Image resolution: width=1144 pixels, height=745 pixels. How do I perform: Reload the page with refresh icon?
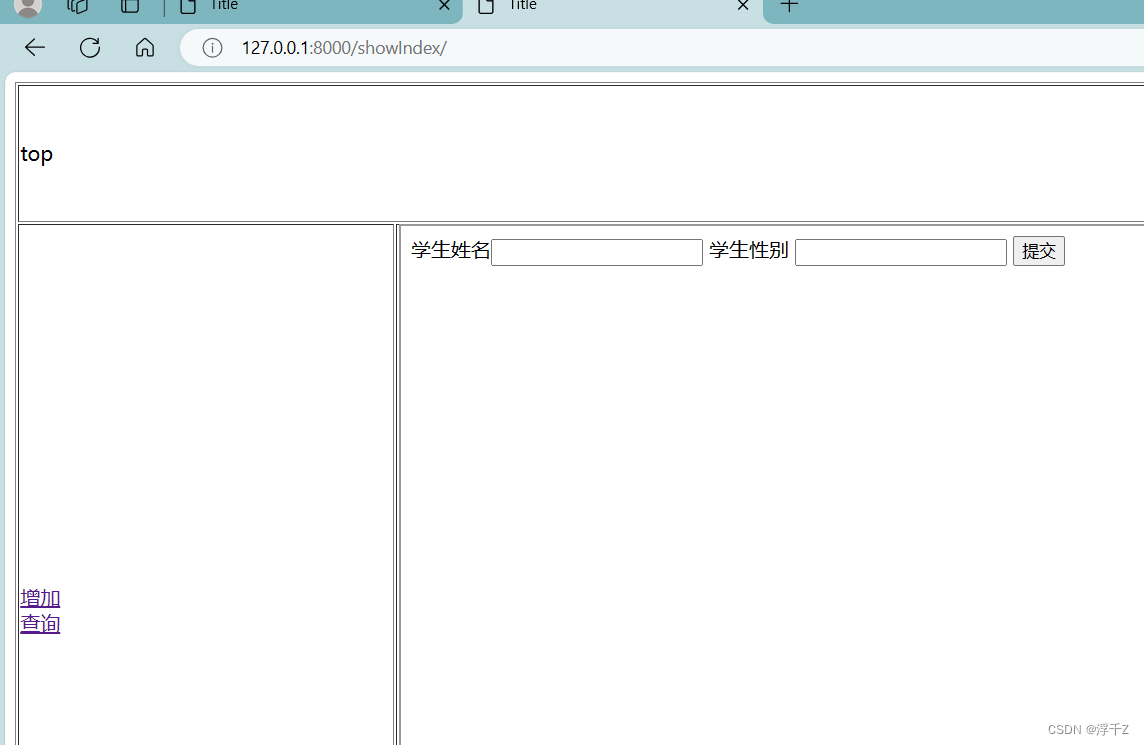90,48
